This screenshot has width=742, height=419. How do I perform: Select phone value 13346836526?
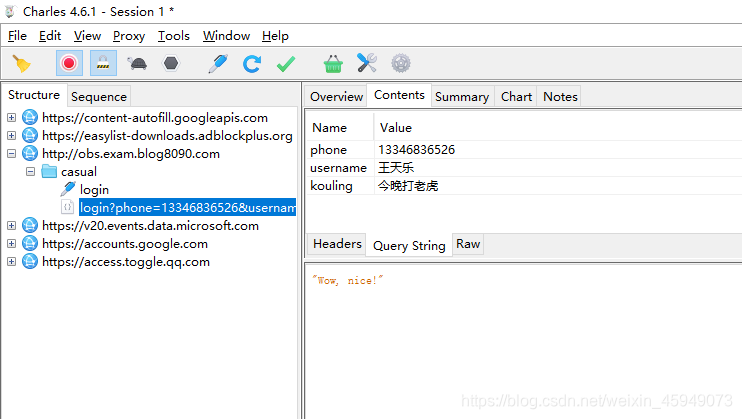[x=416, y=150]
